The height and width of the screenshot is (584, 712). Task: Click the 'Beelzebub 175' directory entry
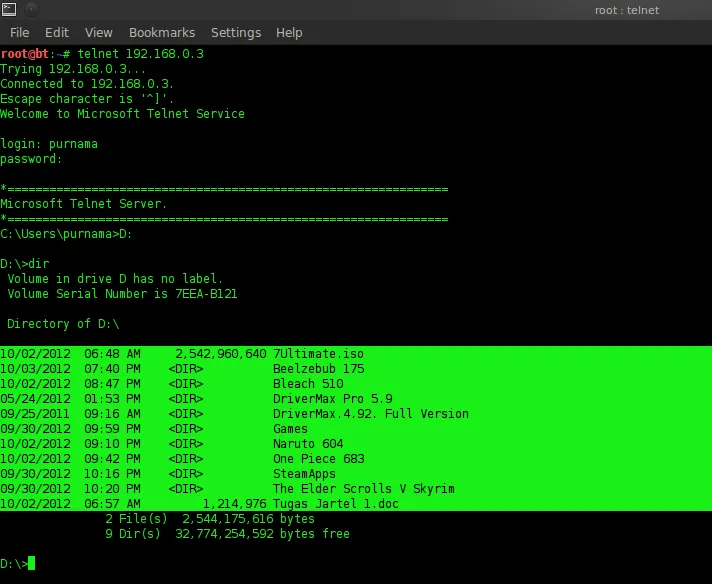(319, 369)
